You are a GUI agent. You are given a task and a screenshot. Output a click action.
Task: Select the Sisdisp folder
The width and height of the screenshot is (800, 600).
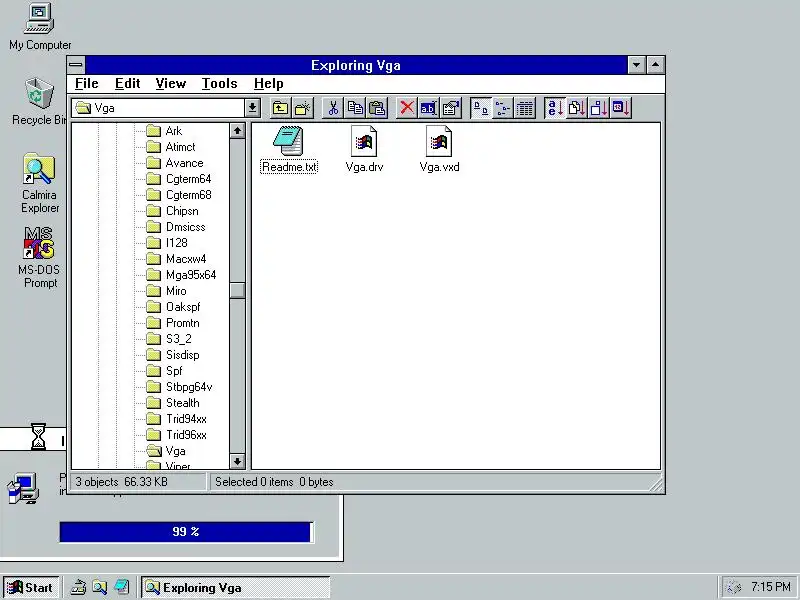pos(173,355)
